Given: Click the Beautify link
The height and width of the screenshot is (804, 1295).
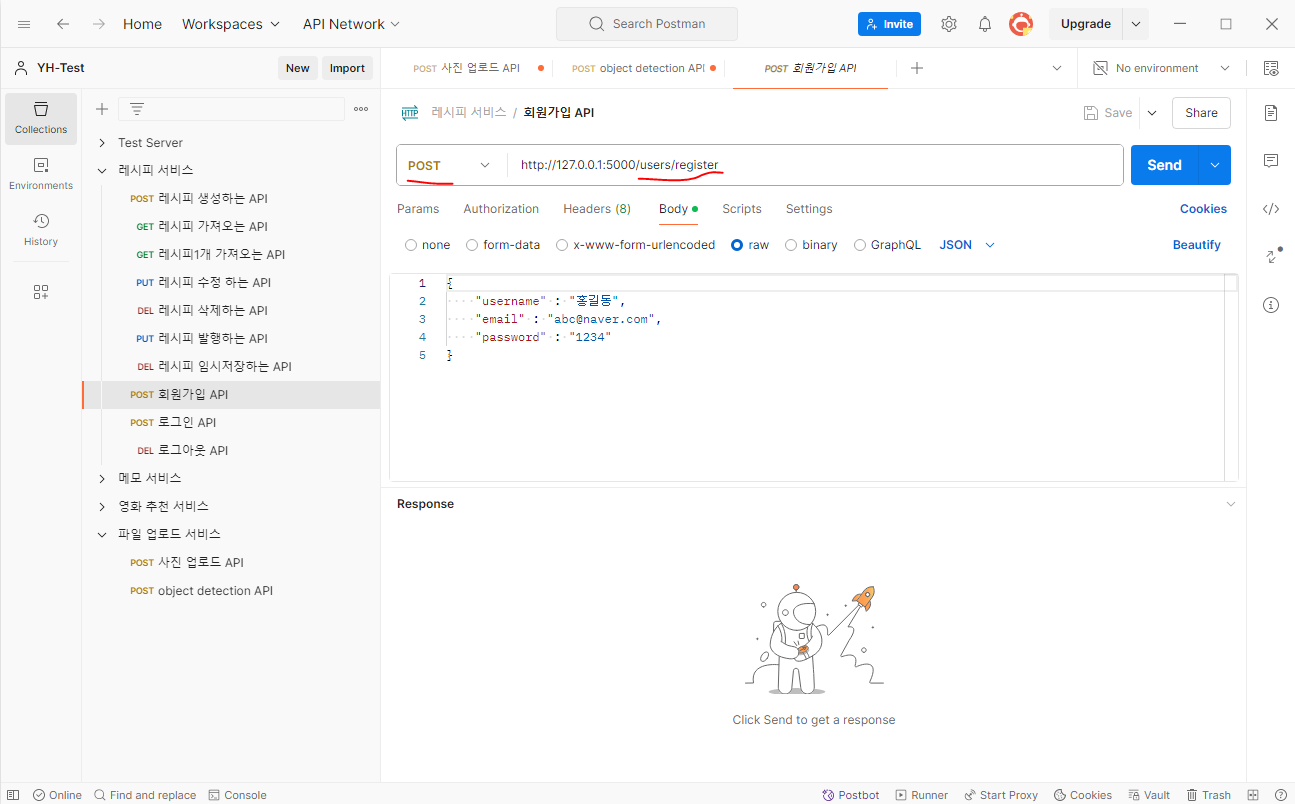Looking at the screenshot, I should 1197,245.
